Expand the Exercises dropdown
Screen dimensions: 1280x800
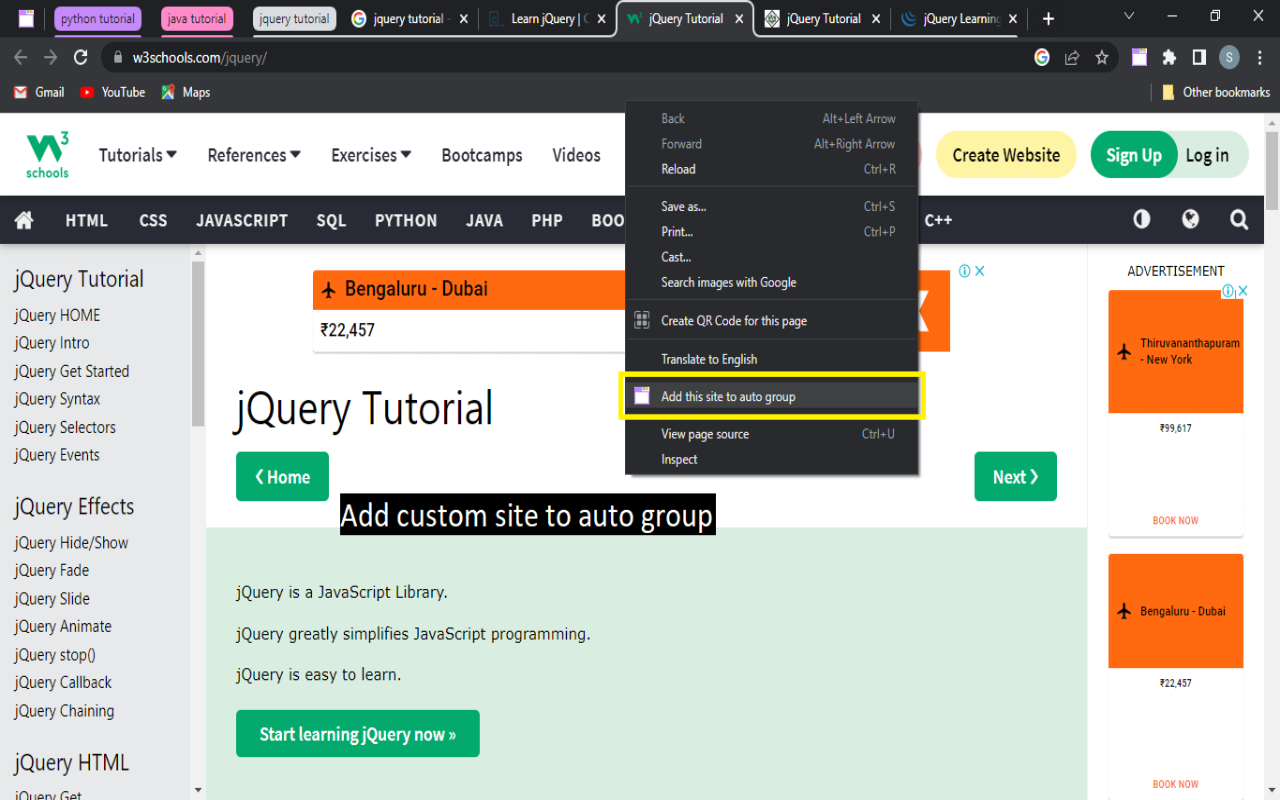371,155
